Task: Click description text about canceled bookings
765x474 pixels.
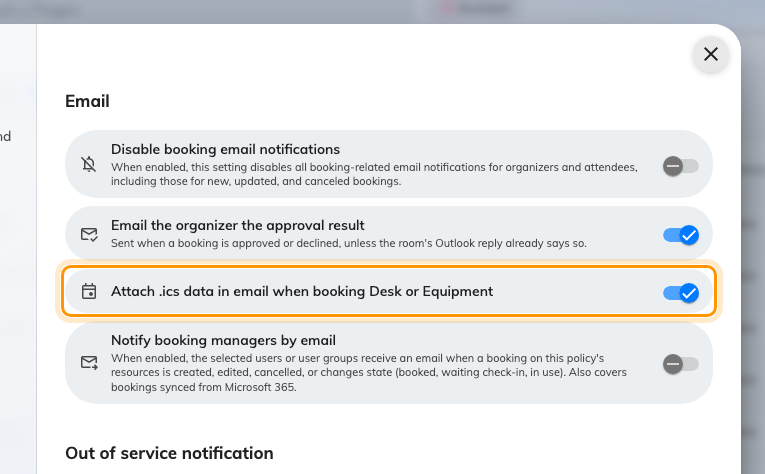Action: pyautogui.click(x=374, y=174)
